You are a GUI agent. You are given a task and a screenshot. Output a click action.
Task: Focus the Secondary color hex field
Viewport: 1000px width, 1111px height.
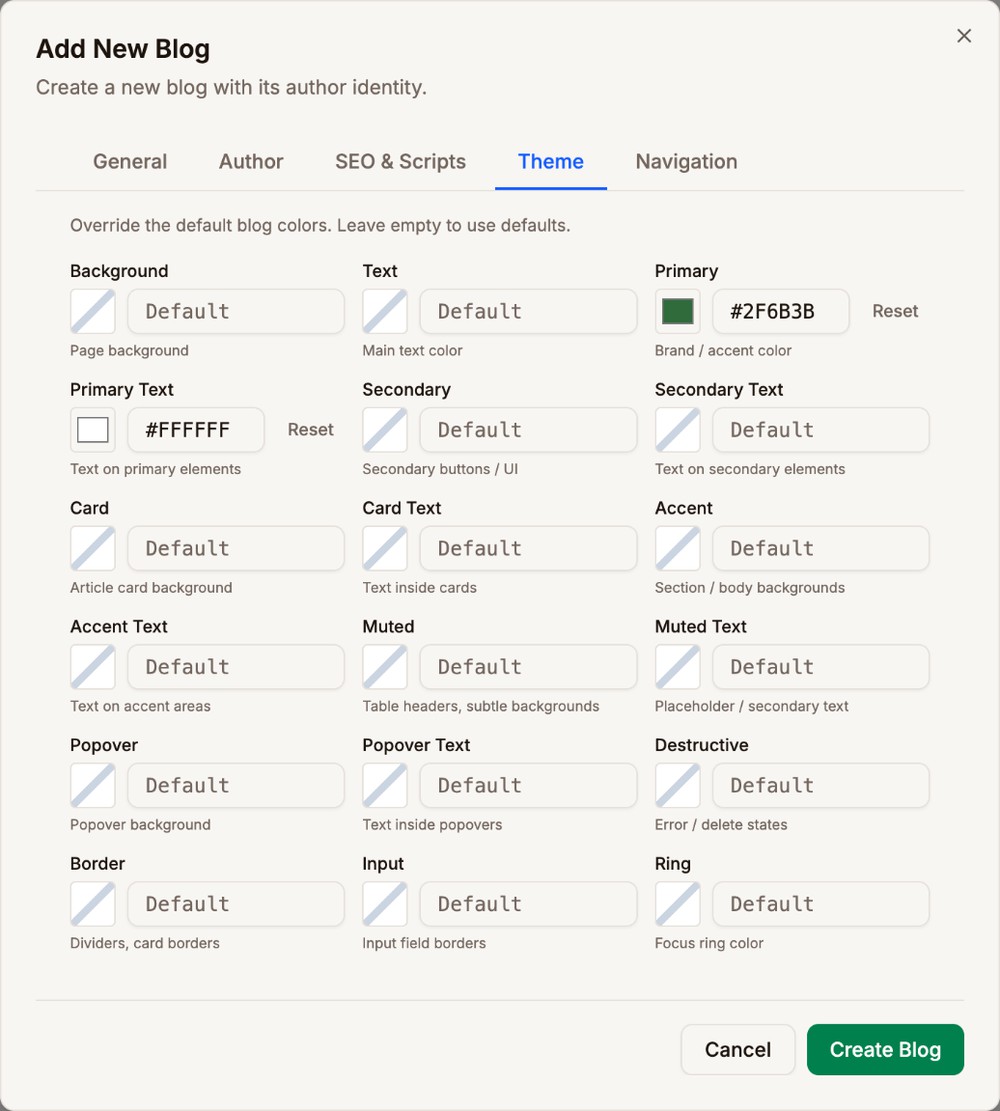click(x=529, y=429)
